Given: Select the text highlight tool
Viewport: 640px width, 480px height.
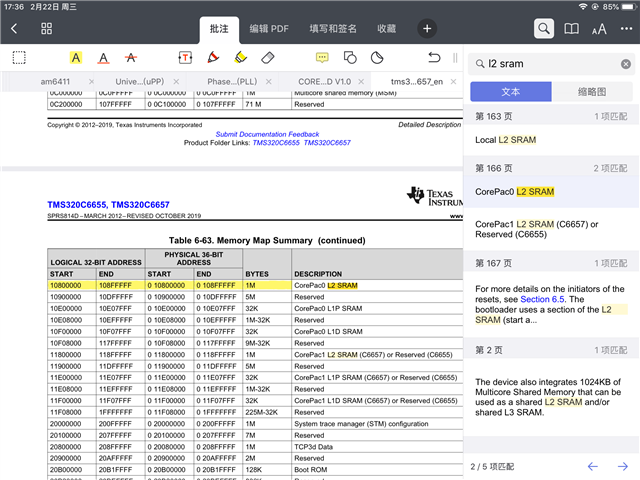Looking at the screenshot, I should (x=76, y=58).
